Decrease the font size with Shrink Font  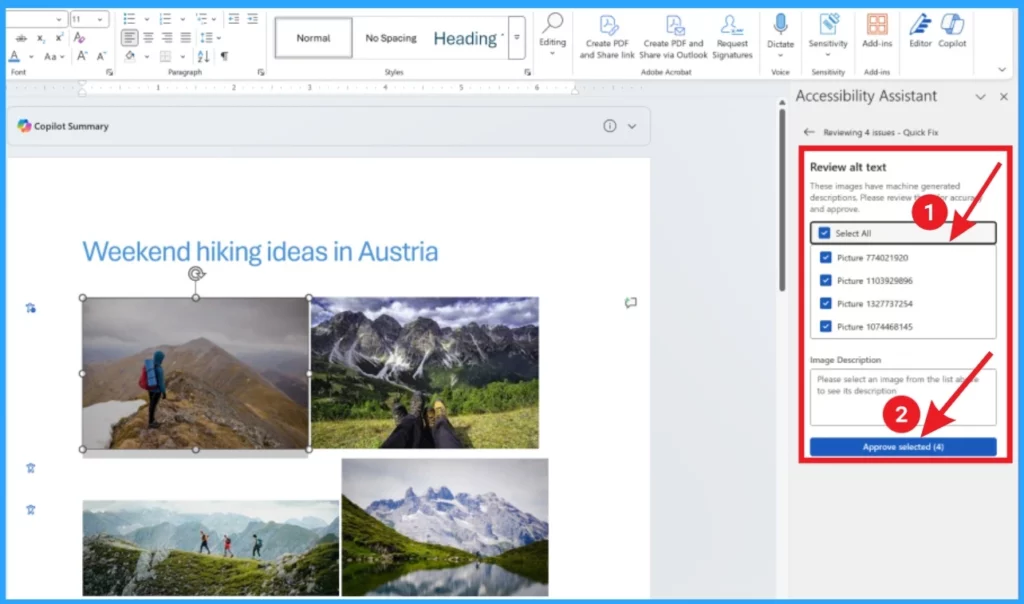101,56
